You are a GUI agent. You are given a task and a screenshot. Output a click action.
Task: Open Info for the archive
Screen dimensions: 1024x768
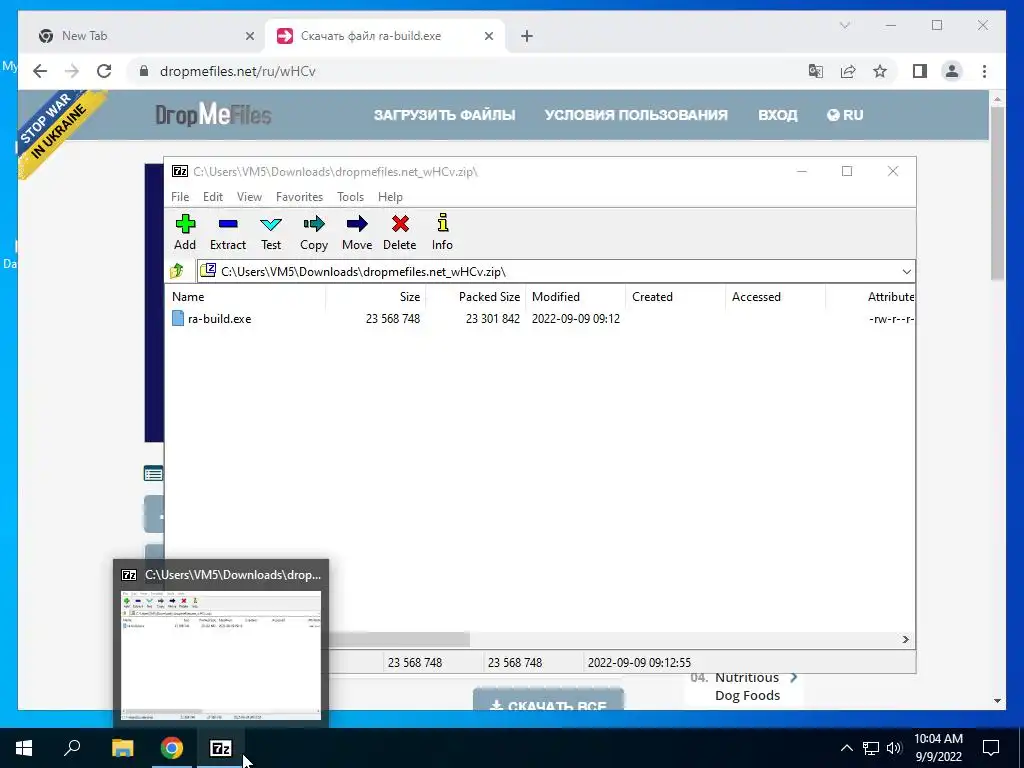tap(442, 232)
